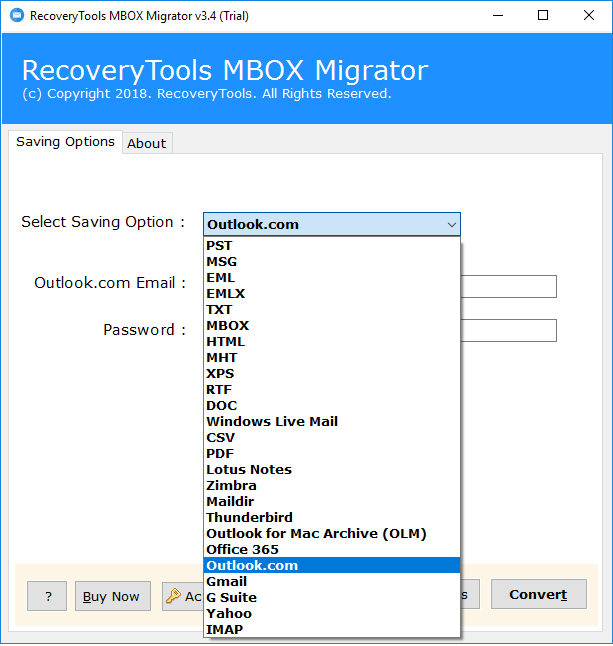
Task: Switch to the Saving Options tab
Action: pyautogui.click(x=65, y=142)
